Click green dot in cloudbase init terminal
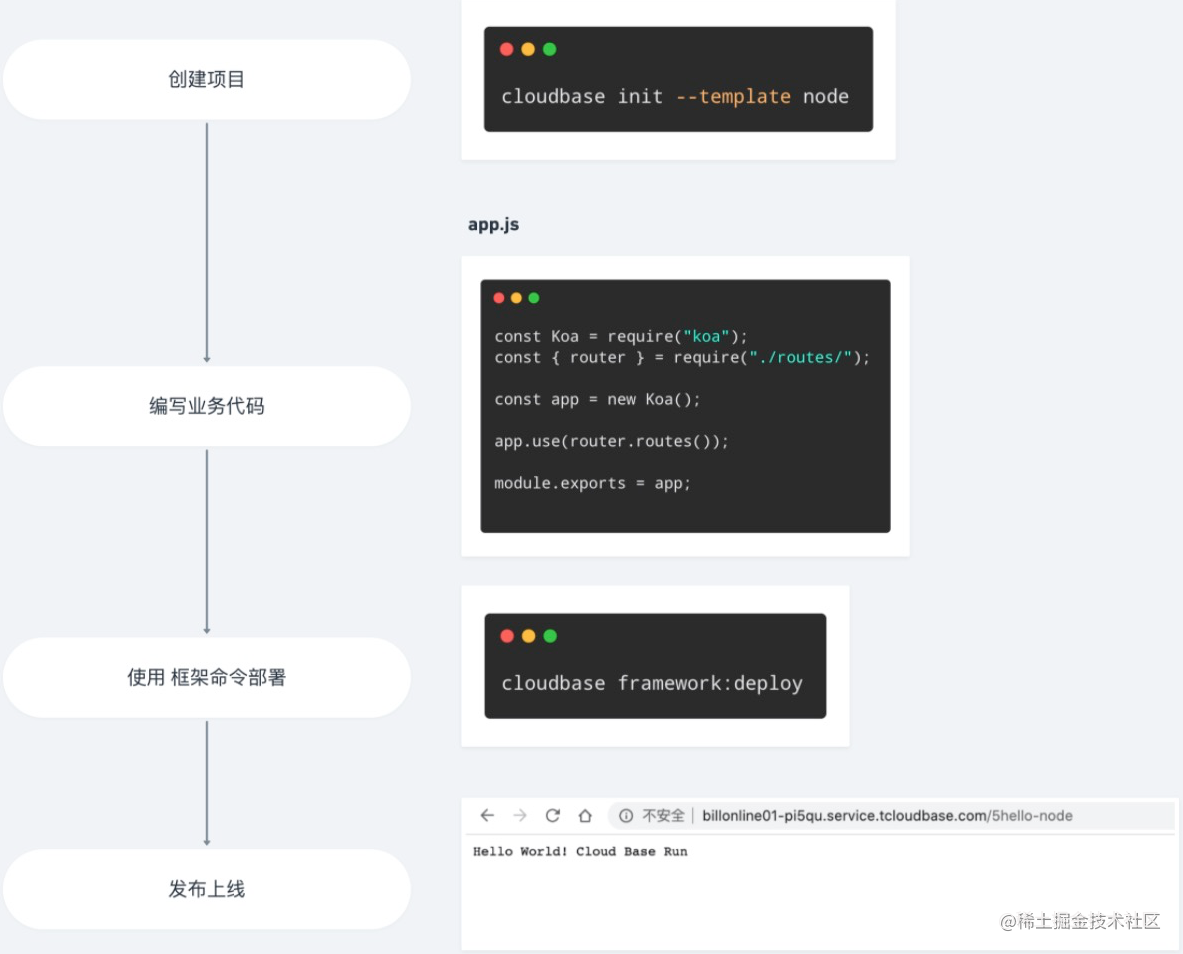The image size is (1183, 954). (x=549, y=49)
